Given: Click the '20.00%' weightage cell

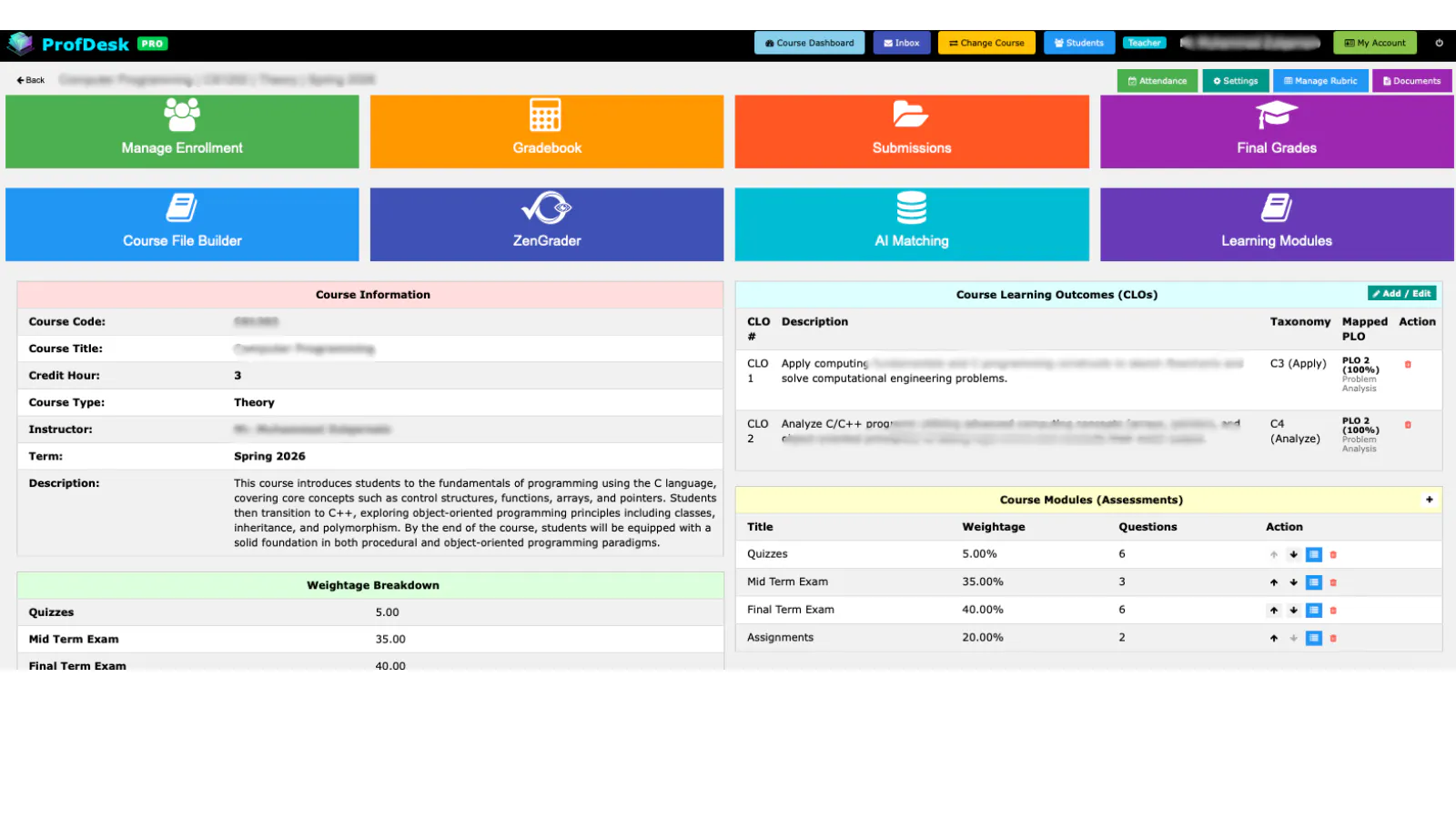Looking at the screenshot, I should point(983,638).
